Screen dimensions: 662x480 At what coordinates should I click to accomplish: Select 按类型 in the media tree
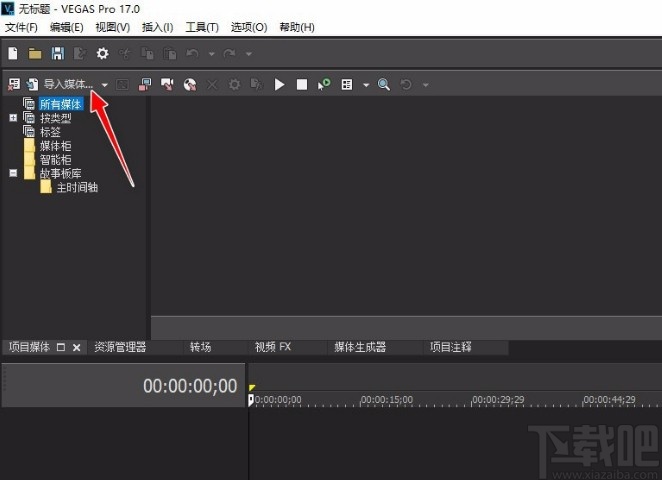coord(55,118)
